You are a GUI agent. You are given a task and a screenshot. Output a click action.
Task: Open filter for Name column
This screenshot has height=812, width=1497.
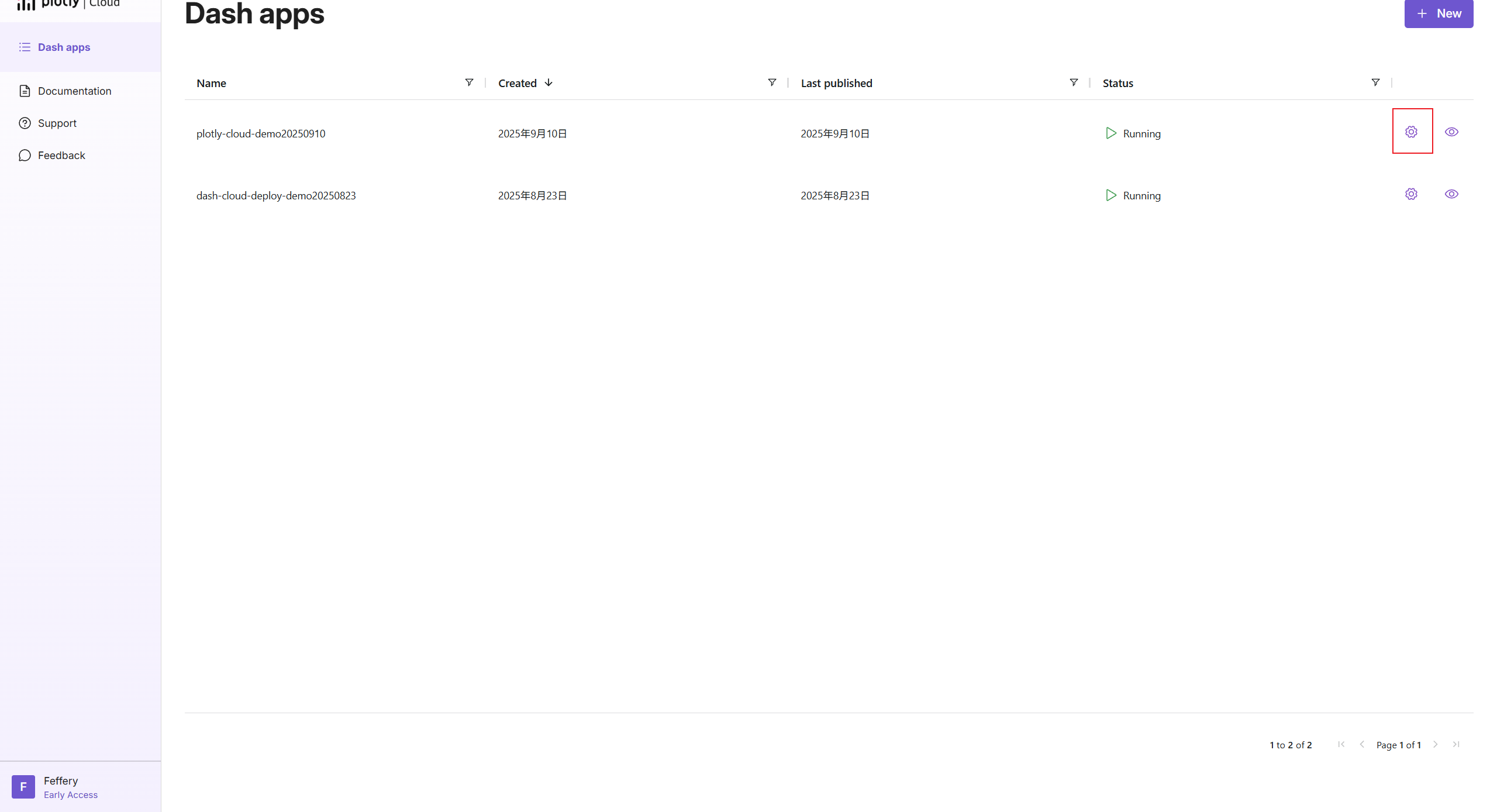pos(469,82)
